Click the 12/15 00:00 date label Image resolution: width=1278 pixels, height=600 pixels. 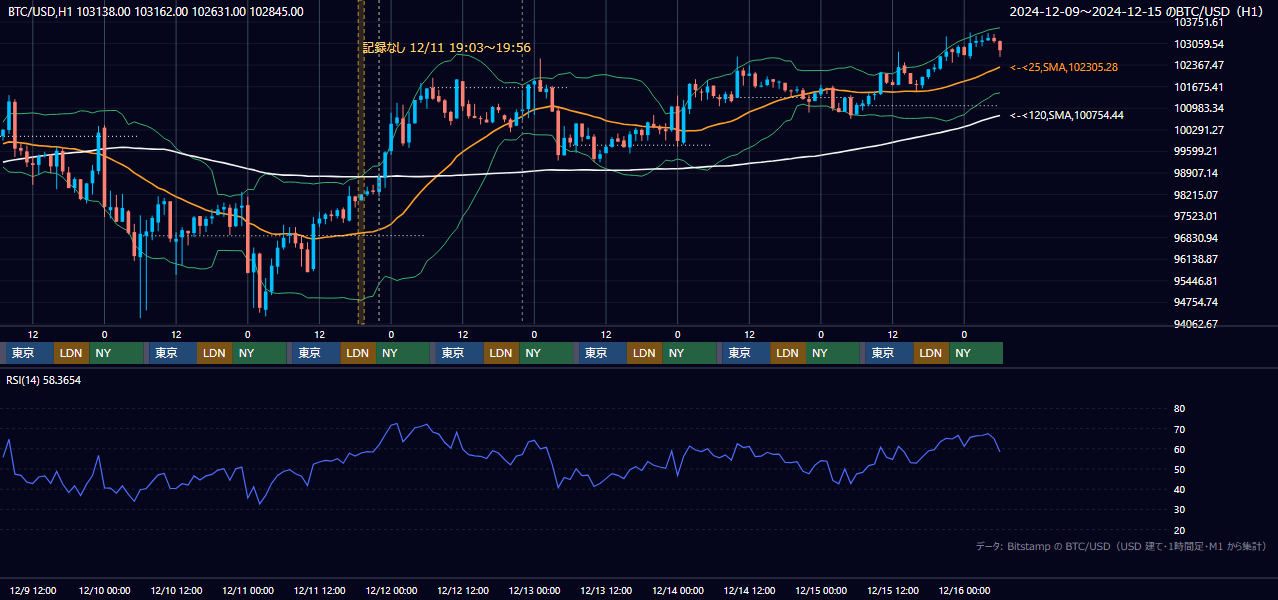tap(821, 590)
